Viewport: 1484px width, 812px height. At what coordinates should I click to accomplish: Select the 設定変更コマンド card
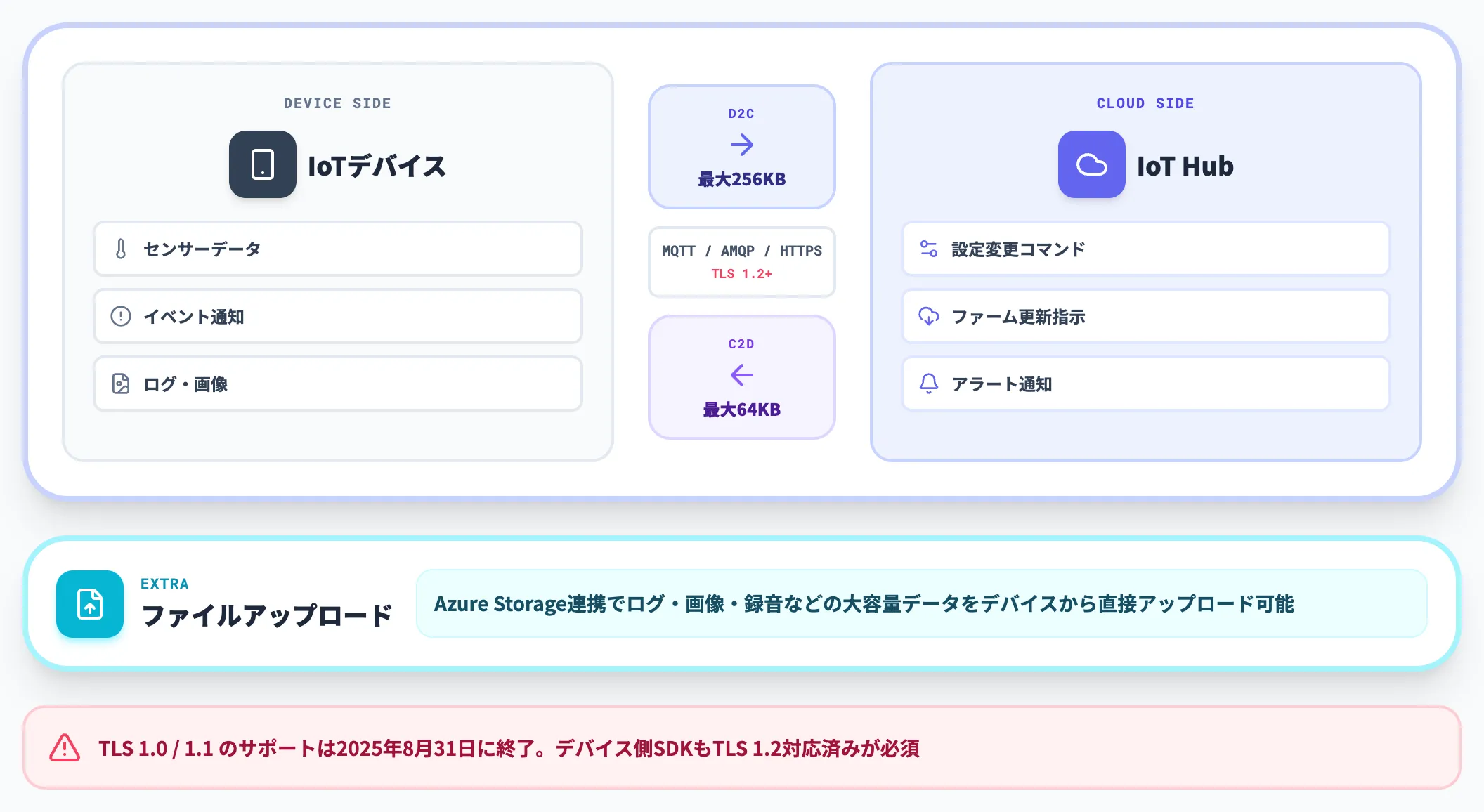1146,249
